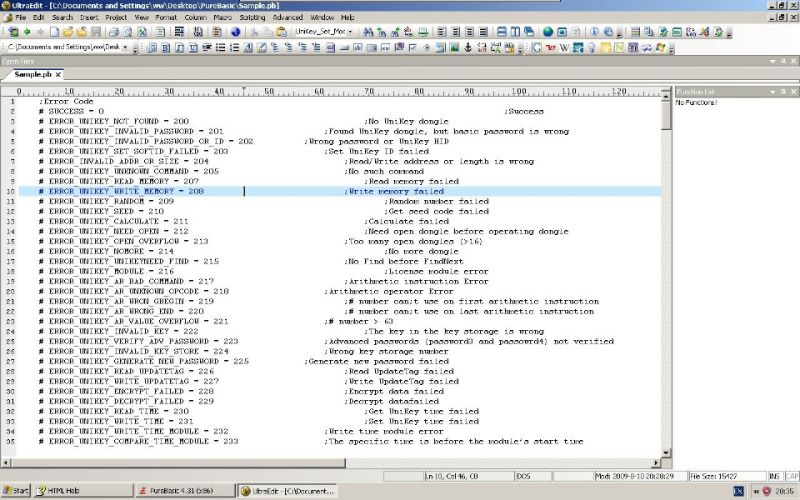This screenshot has width=800, height=500.
Task: Click the New File icon in toolbar
Action: 54,32
